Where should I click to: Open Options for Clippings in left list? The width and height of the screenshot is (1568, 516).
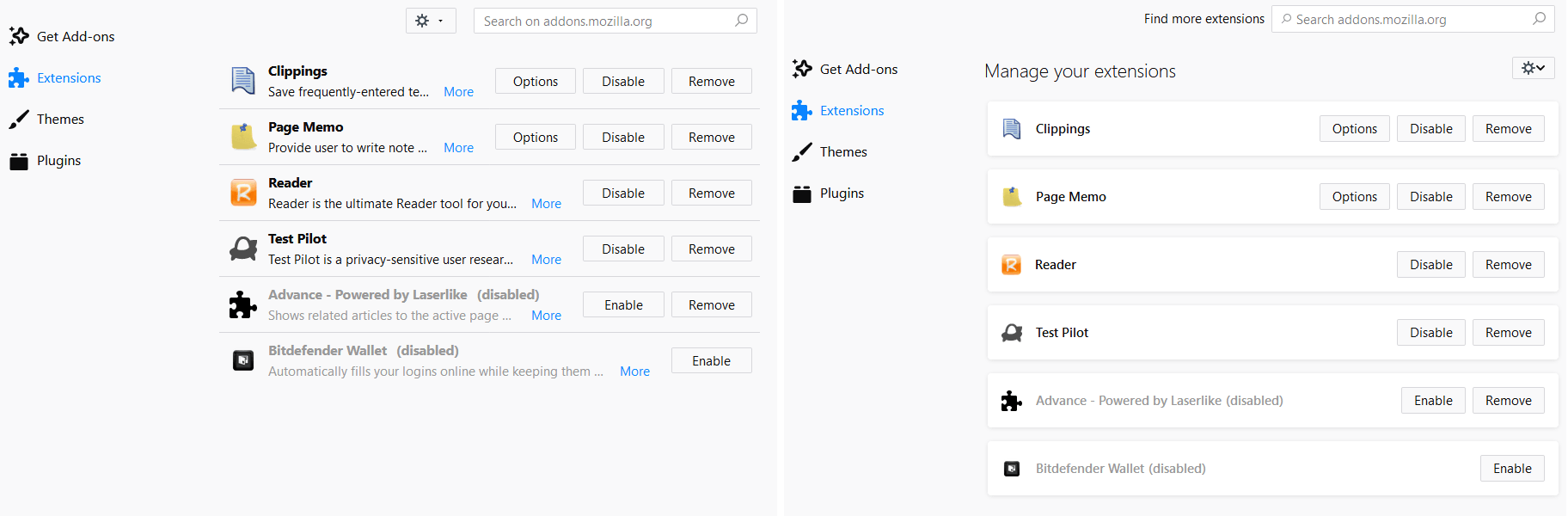(536, 81)
